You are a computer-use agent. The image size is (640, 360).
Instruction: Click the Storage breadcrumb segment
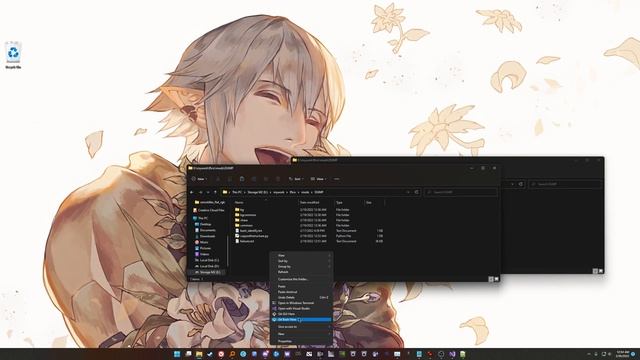point(258,192)
